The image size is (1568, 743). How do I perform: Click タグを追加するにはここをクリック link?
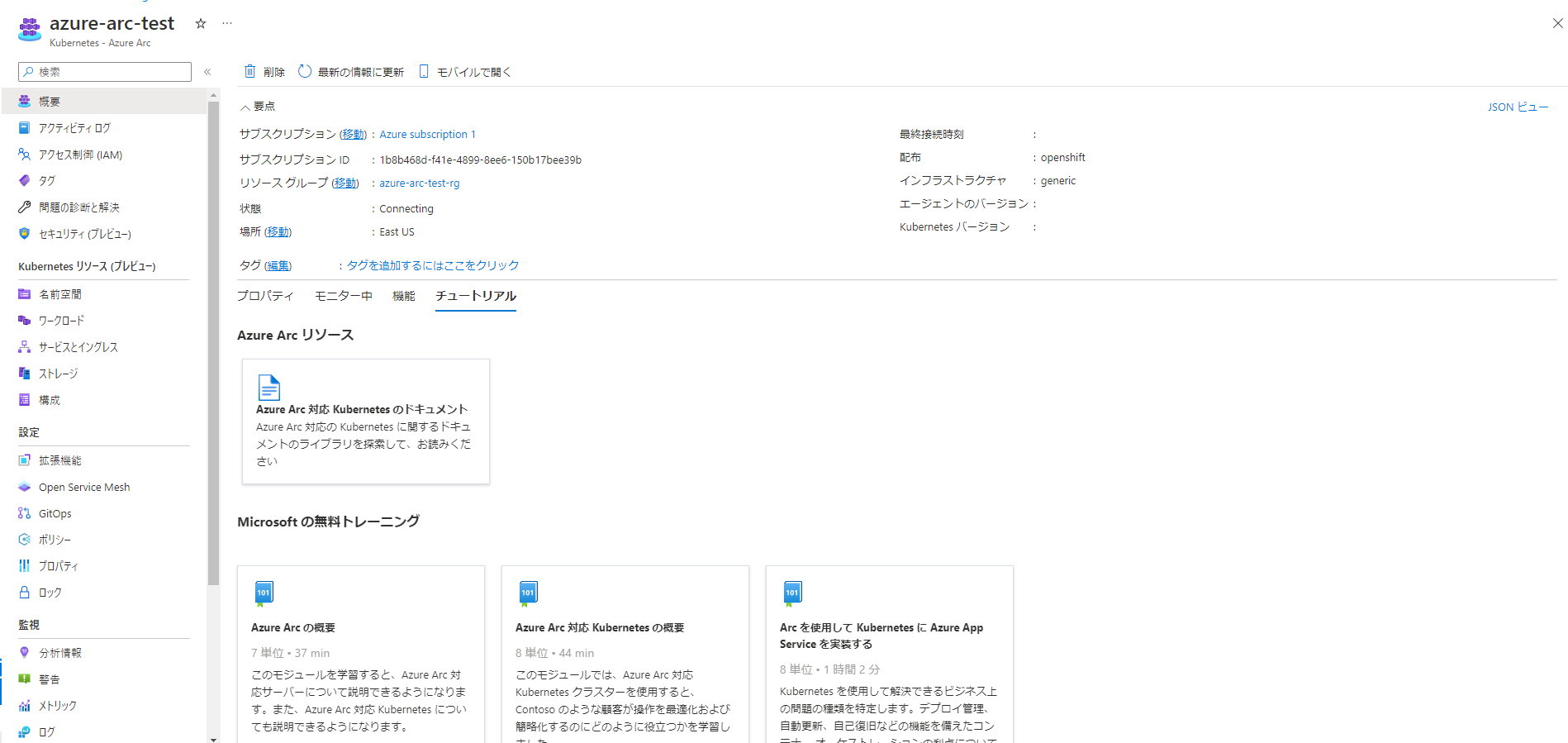pyautogui.click(x=433, y=266)
